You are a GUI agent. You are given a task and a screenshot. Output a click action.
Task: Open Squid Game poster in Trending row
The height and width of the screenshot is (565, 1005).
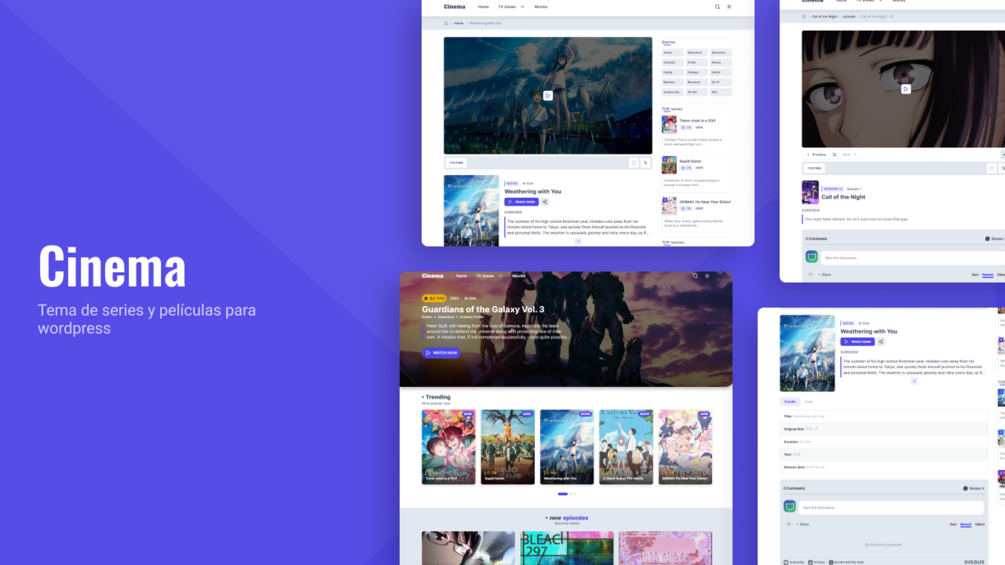click(508, 447)
